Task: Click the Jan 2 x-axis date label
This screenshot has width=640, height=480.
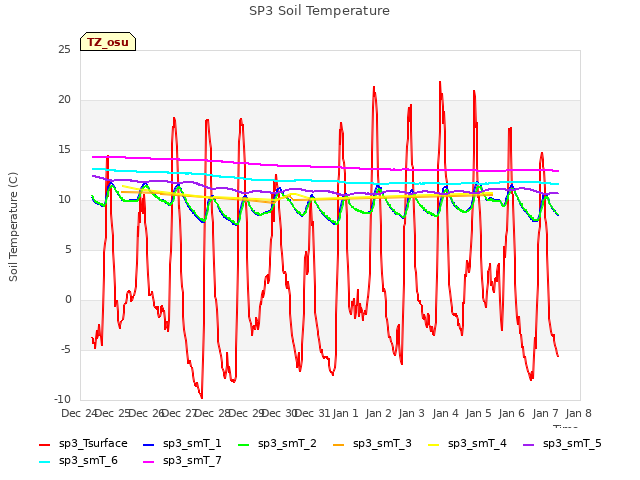Action: click(379, 413)
